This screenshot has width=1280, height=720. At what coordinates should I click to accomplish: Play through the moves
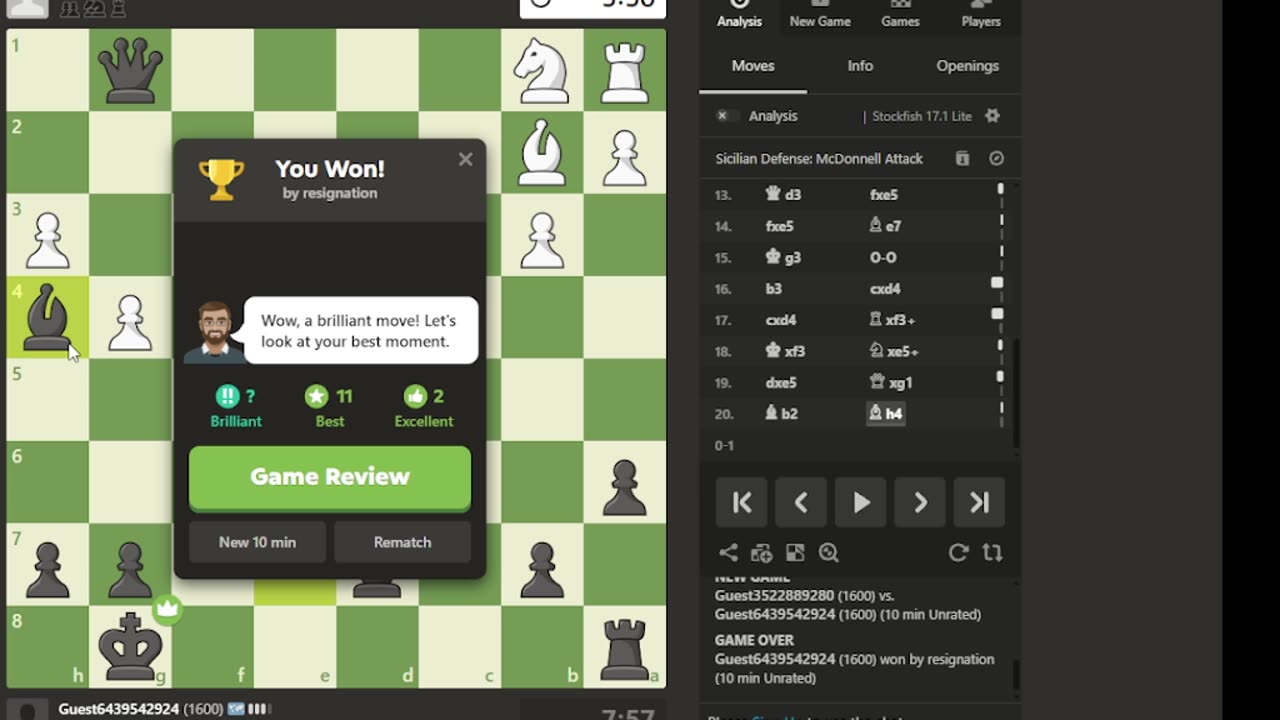click(x=860, y=503)
